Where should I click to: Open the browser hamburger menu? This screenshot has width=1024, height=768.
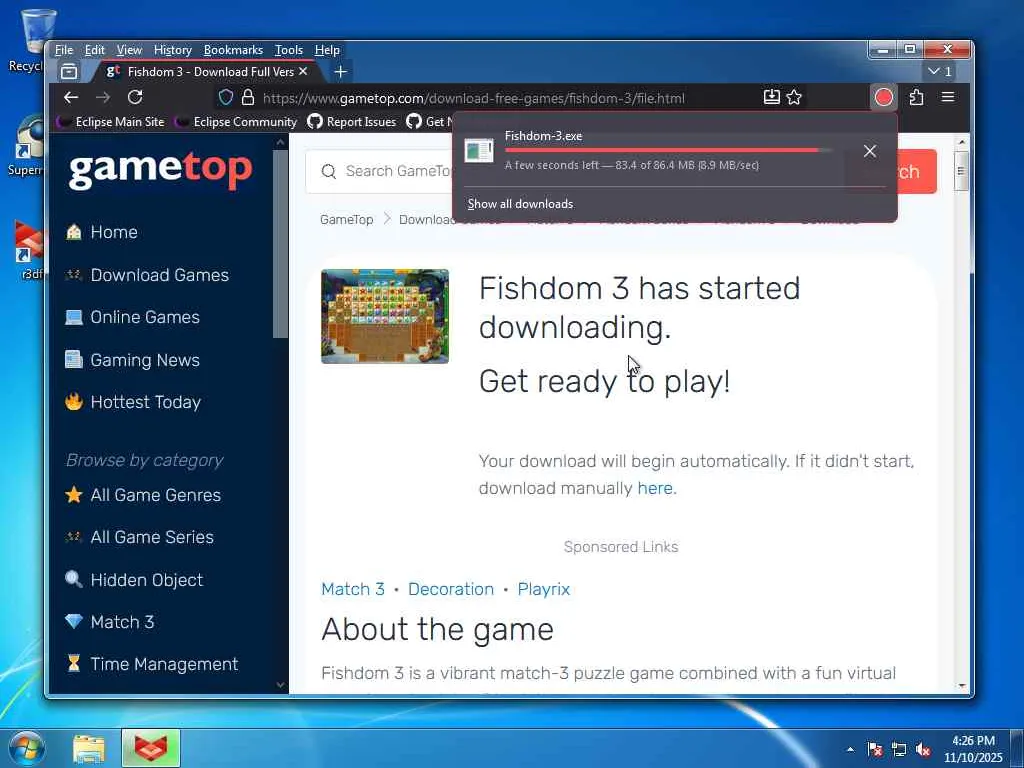pos(948,97)
